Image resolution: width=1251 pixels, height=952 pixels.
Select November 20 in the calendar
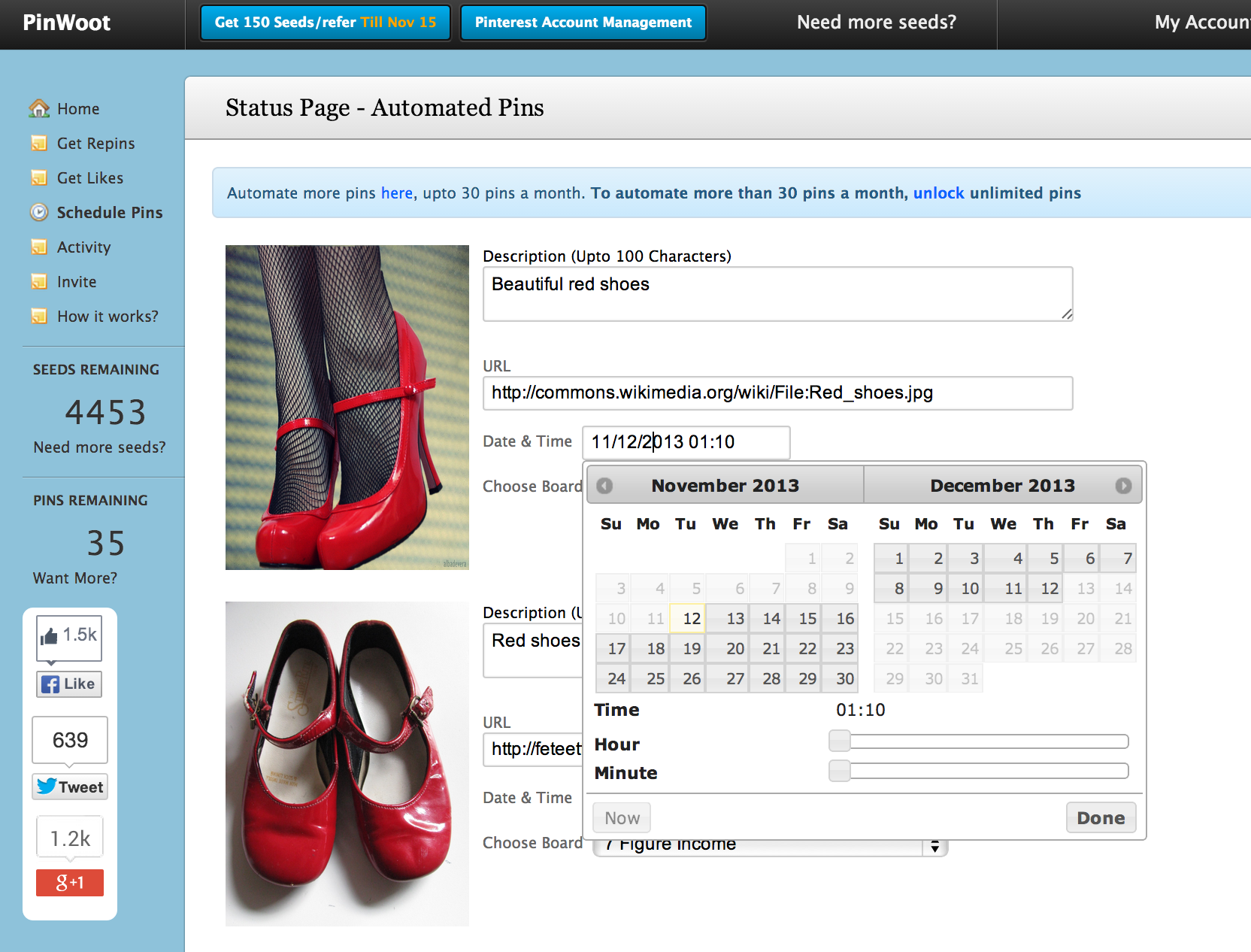click(x=728, y=649)
